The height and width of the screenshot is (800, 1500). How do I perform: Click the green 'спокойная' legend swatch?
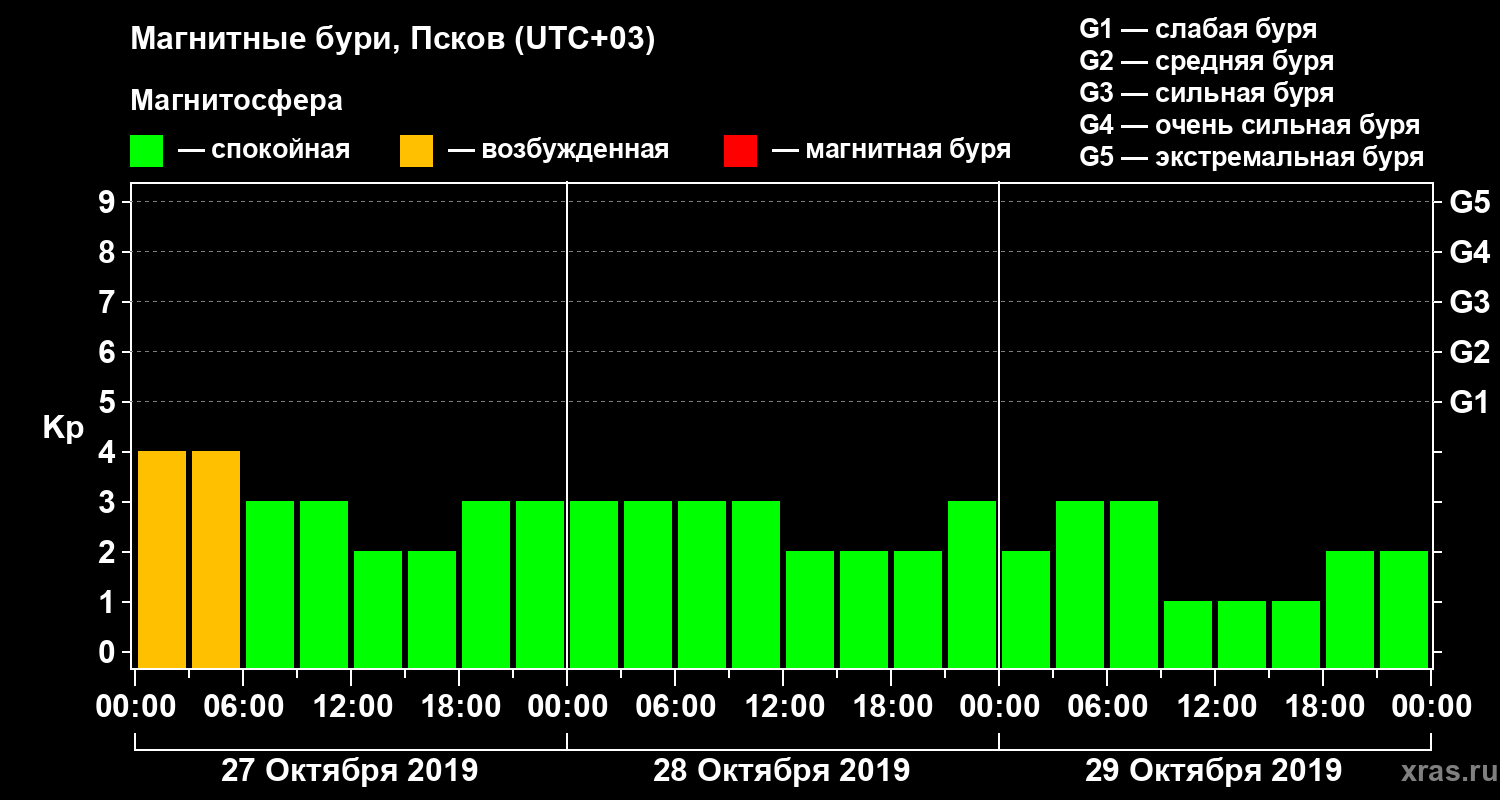(x=146, y=151)
